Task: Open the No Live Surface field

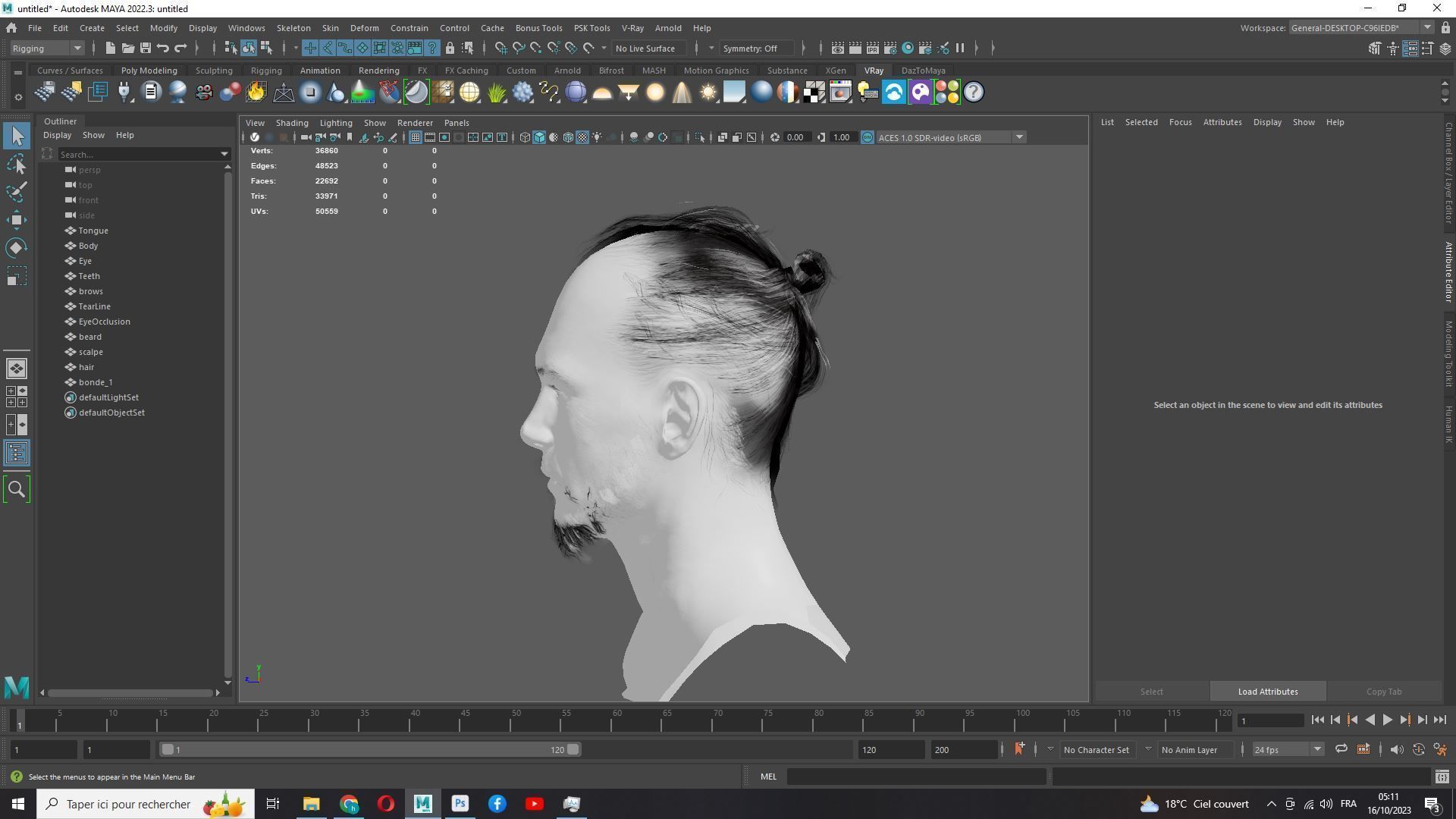Action: (x=650, y=49)
